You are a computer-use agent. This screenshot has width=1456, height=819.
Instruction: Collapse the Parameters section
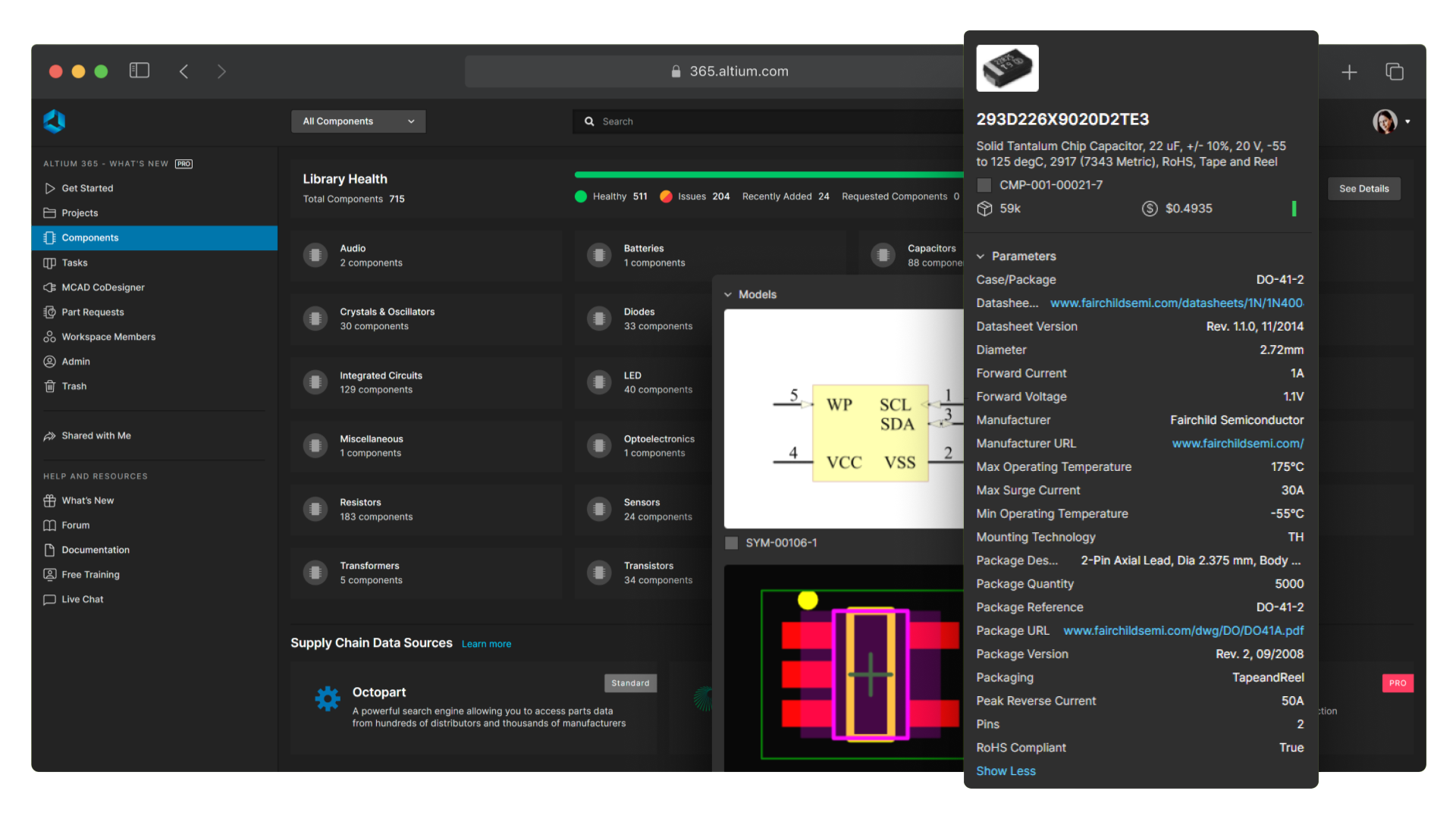pyautogui.click(x=981, y=256)
